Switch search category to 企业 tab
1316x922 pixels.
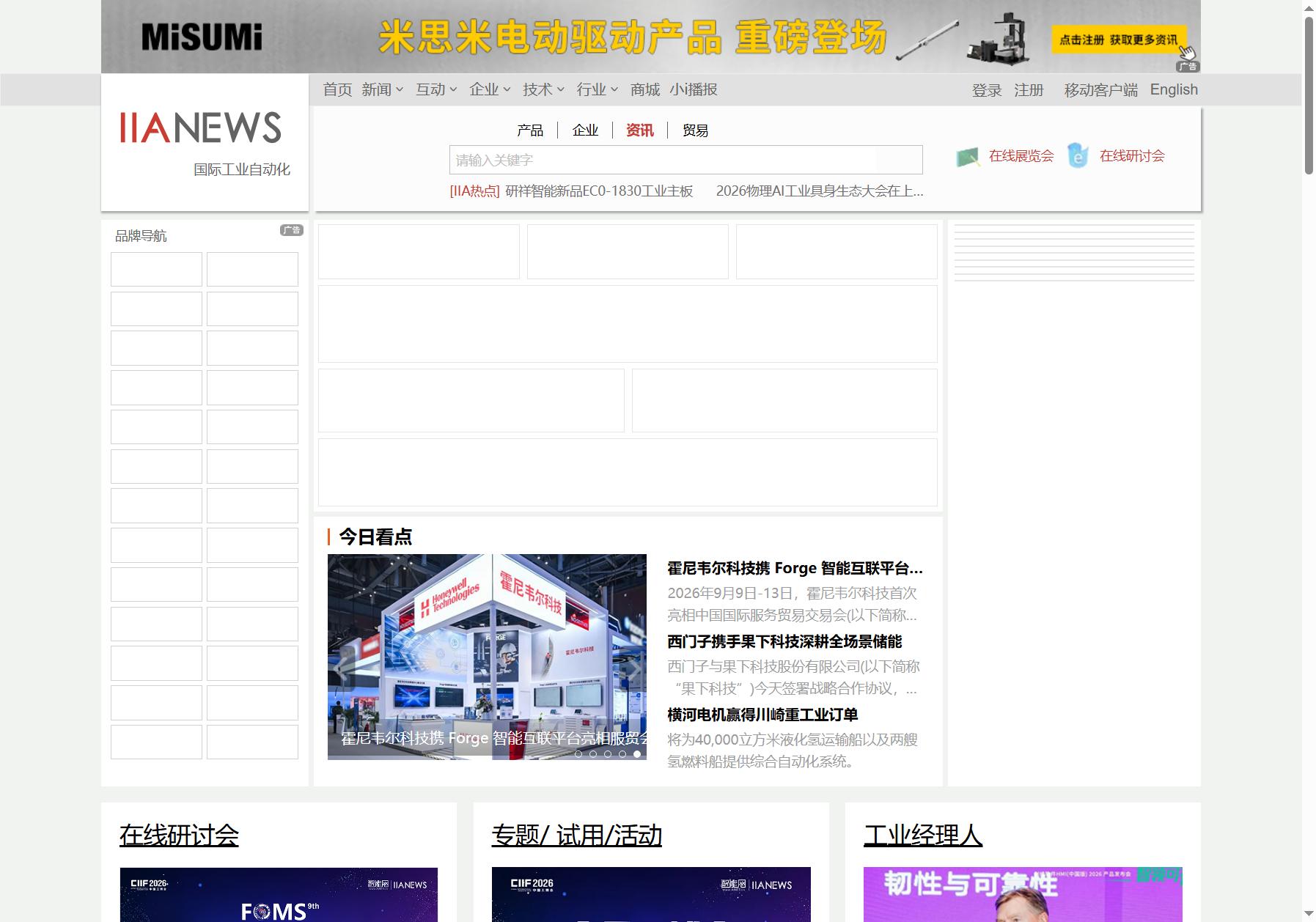tap(585, 130)
